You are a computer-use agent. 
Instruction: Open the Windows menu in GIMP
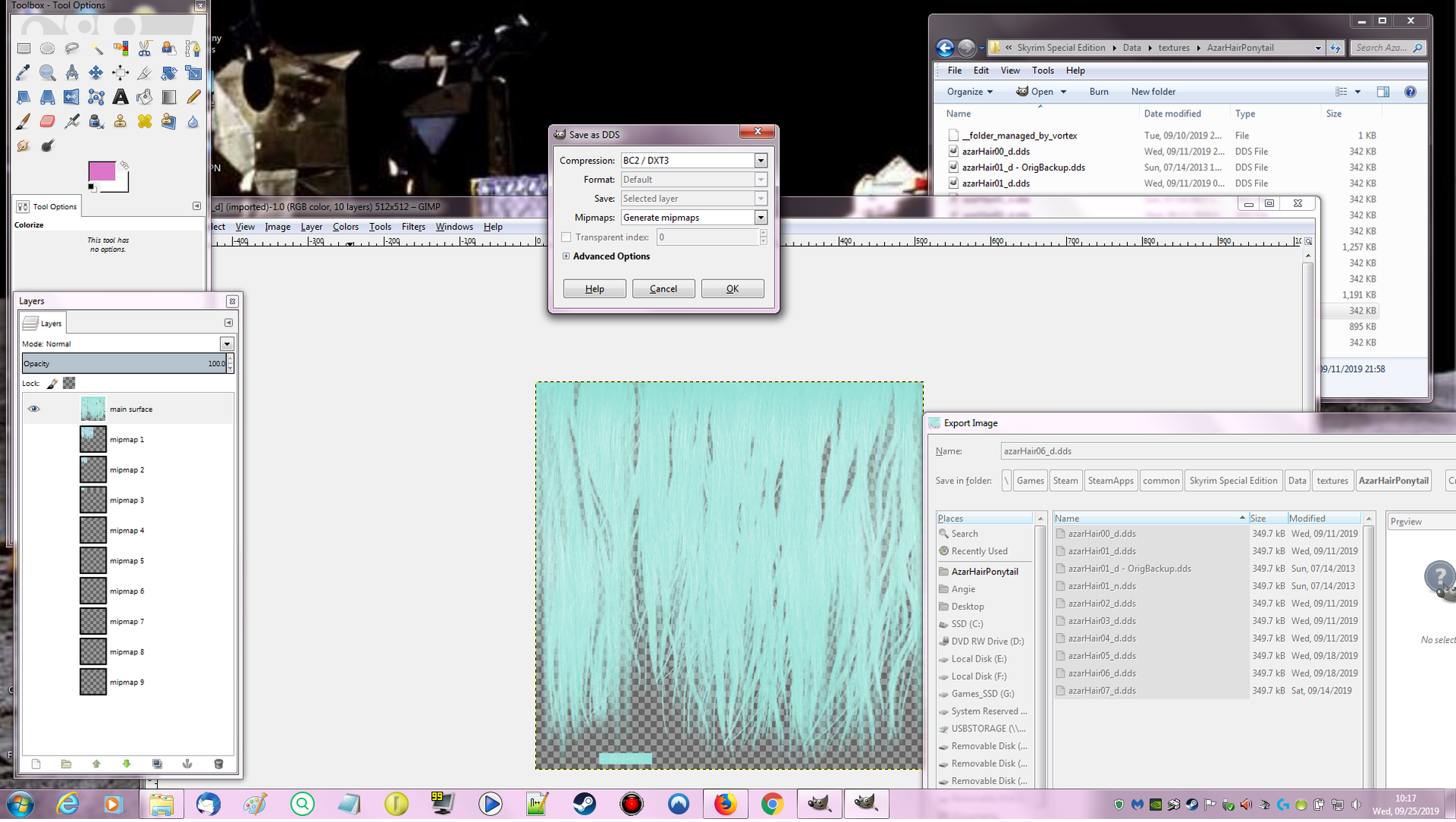tap(454, 227)
